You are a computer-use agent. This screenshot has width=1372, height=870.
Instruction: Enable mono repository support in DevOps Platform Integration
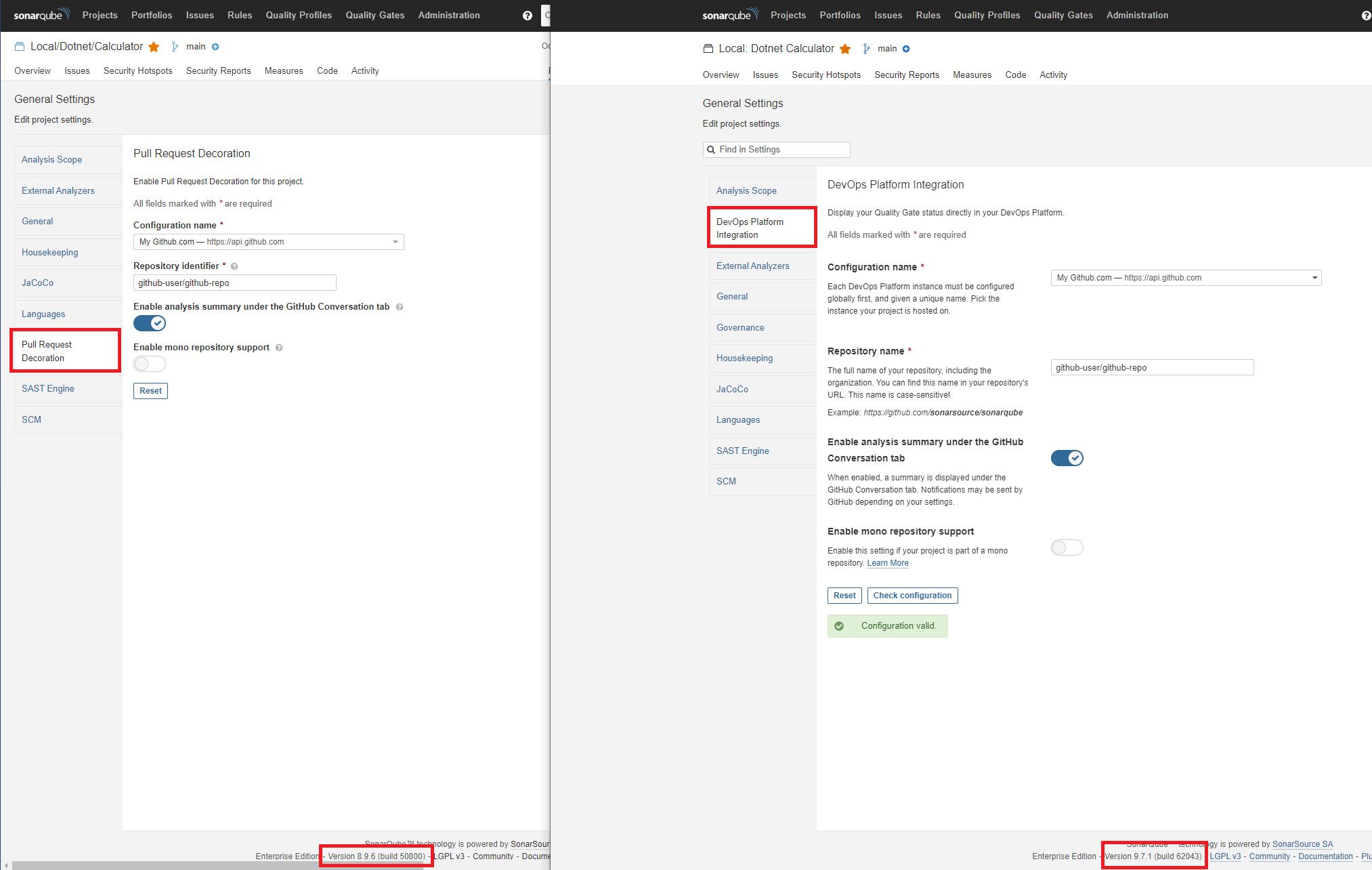[x=1066, y=547]
